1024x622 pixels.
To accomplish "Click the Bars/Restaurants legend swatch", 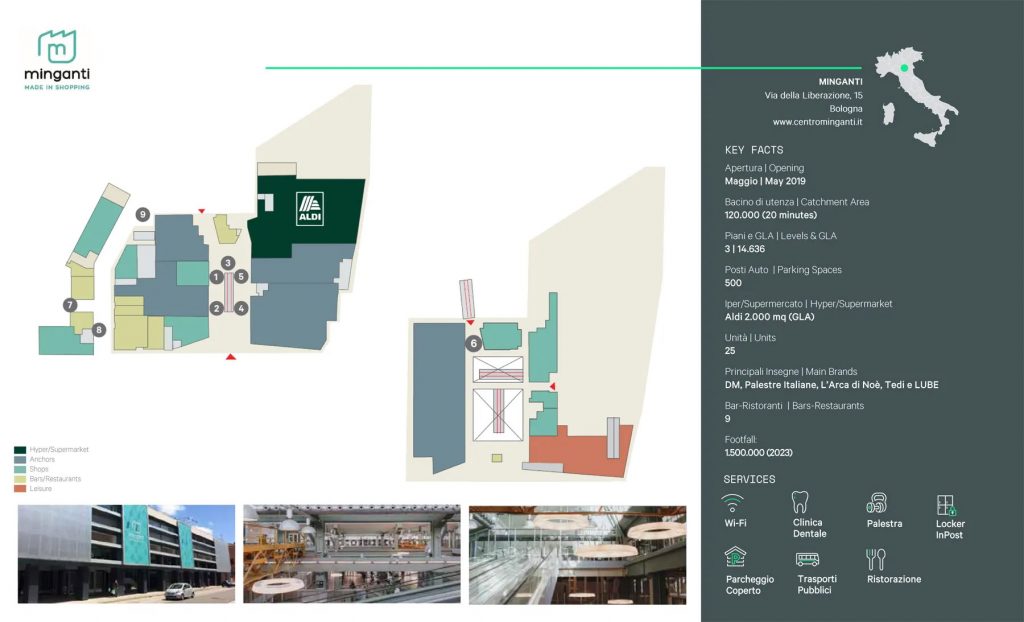I will 20,479.
